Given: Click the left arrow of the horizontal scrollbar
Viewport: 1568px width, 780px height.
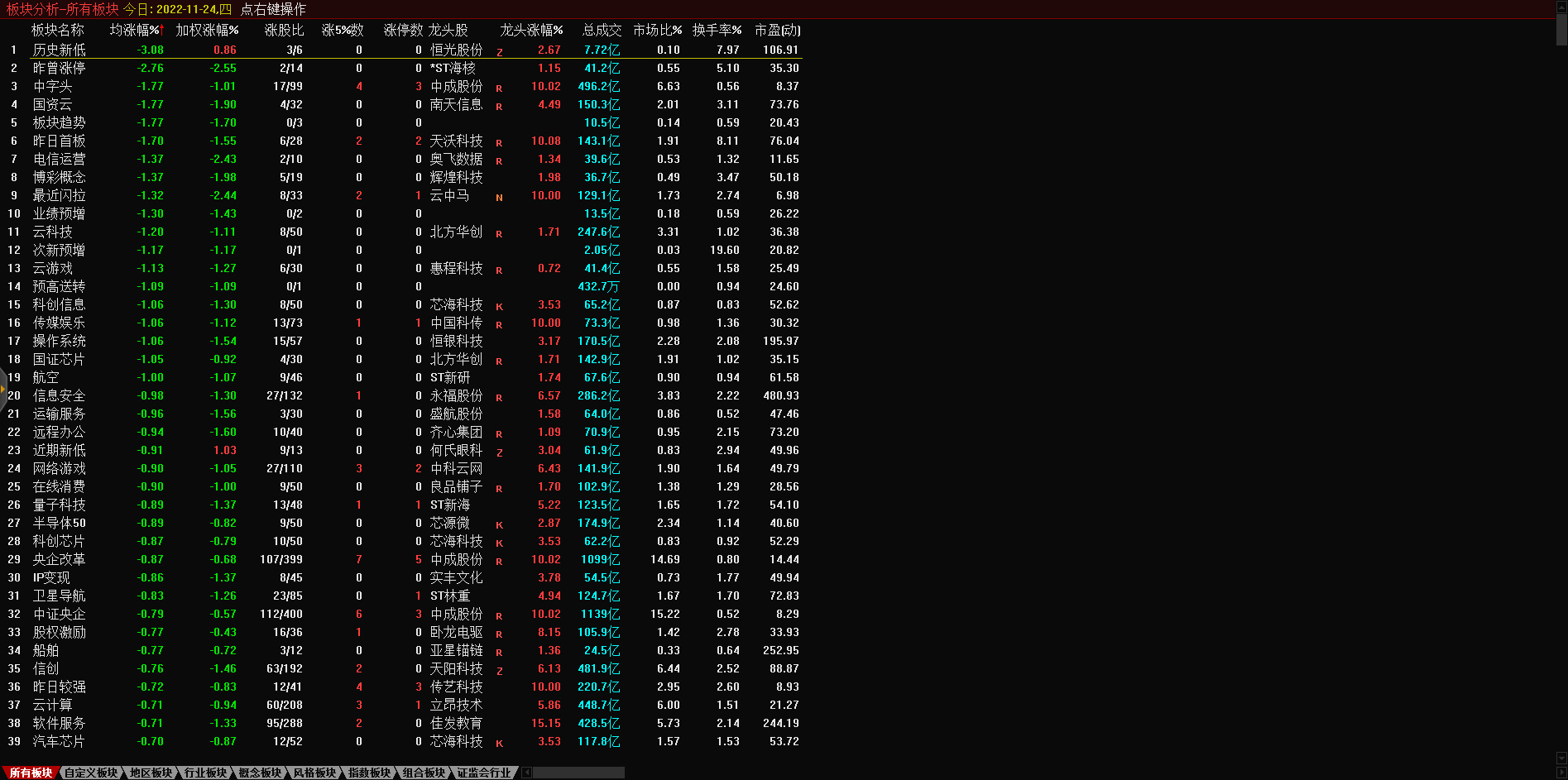Looking at the screenshot, I should pos(527,773).
